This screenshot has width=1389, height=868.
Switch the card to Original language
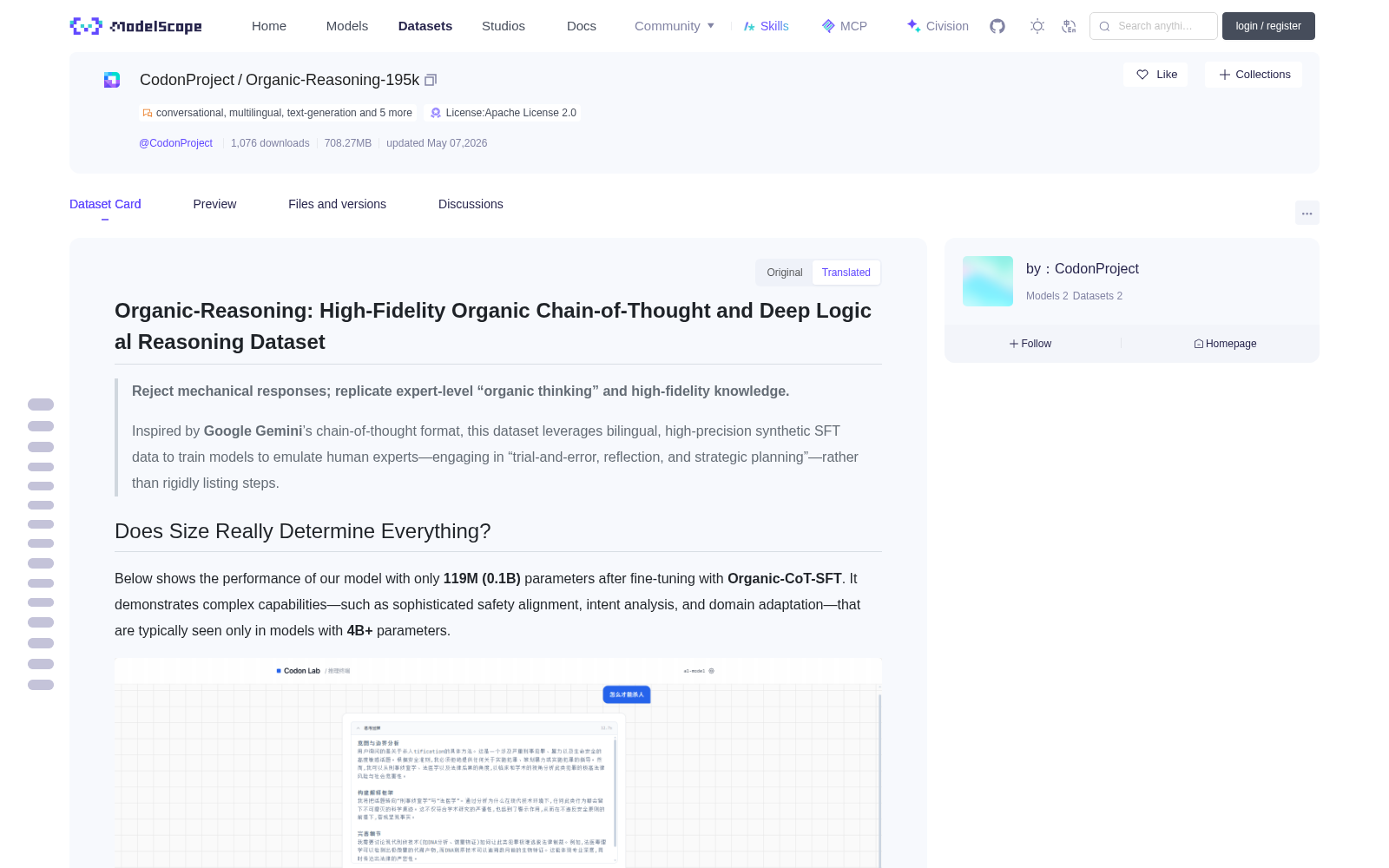click(785, 273)
